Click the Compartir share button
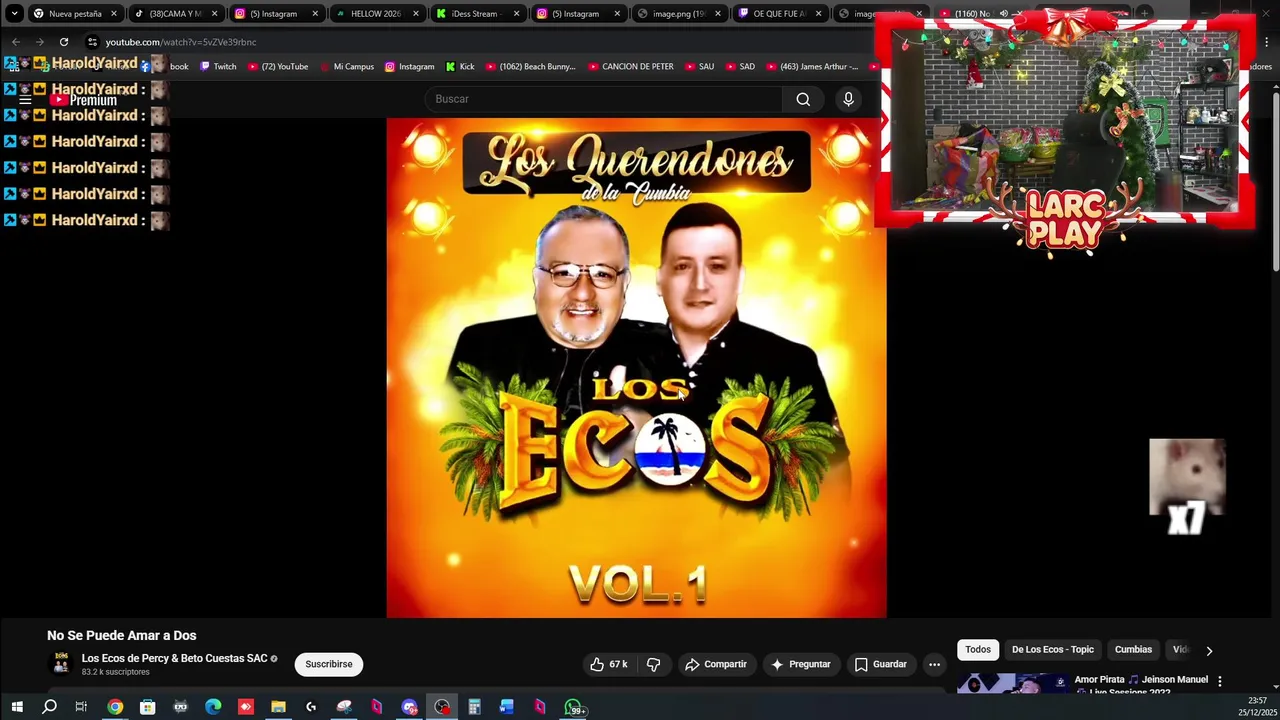This screenshot has height=720, width=1280. click(x=716, y=664)
